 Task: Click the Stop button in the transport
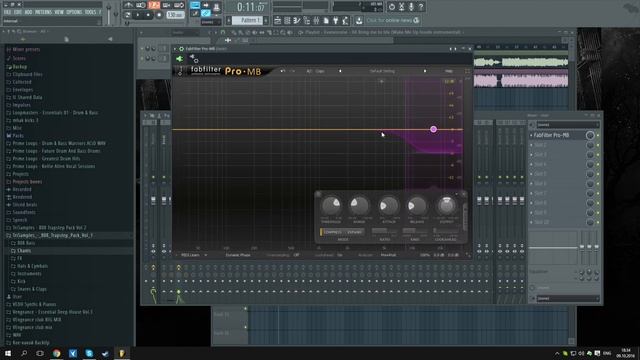tap(148, 15)
